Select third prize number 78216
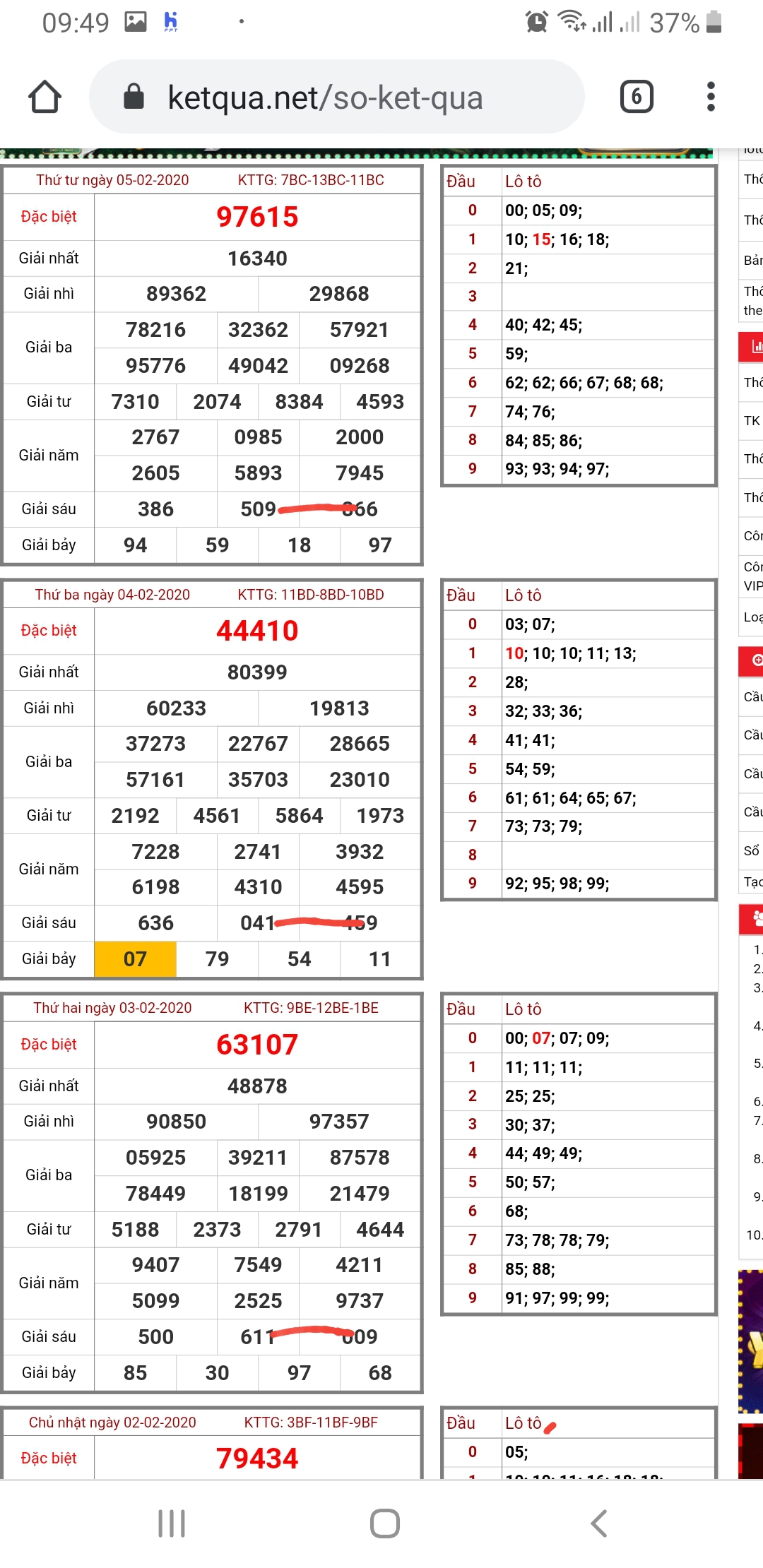 (x=155, y=330)
